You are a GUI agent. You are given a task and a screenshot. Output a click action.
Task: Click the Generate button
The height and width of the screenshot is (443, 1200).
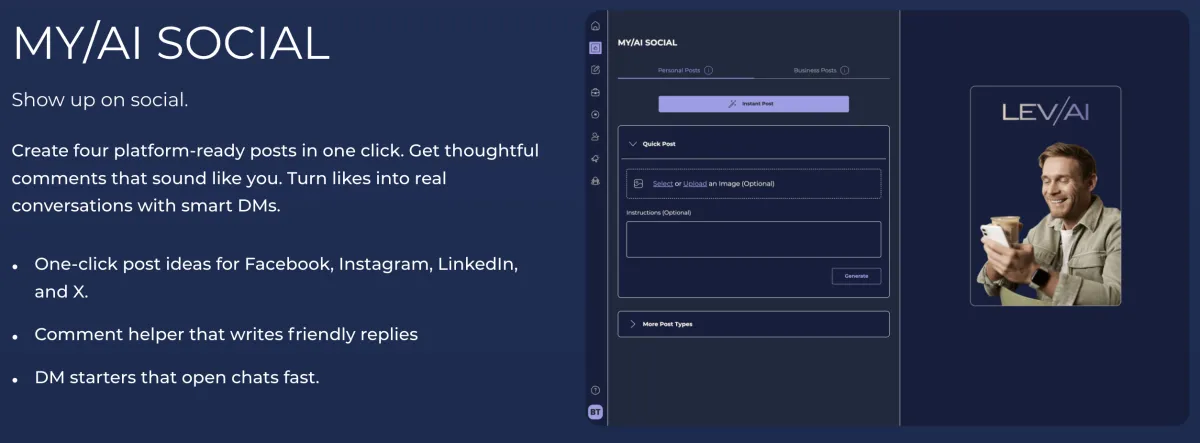tap(856, 276)
